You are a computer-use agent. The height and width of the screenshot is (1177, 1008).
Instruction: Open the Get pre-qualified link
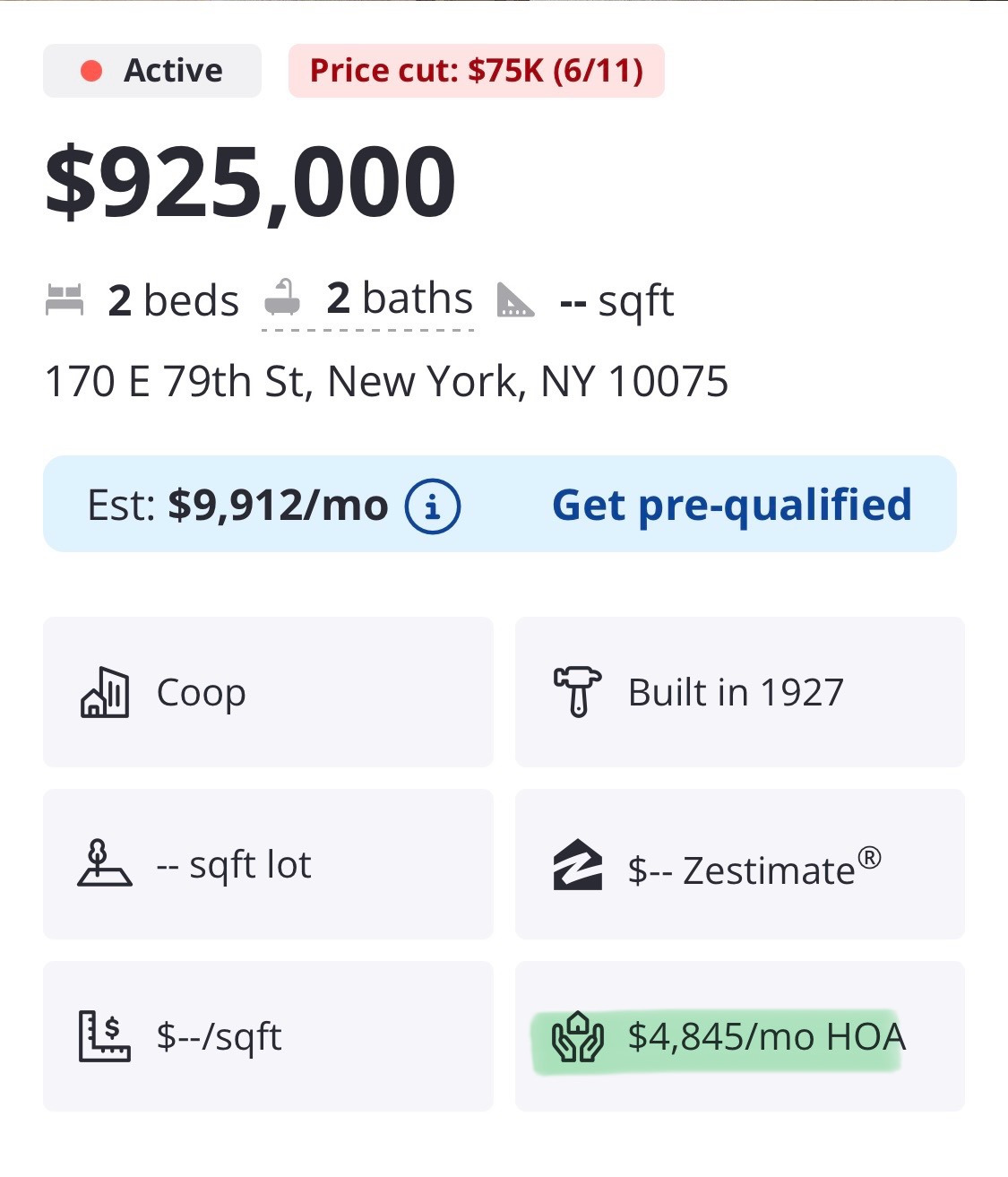click(731, 505)
